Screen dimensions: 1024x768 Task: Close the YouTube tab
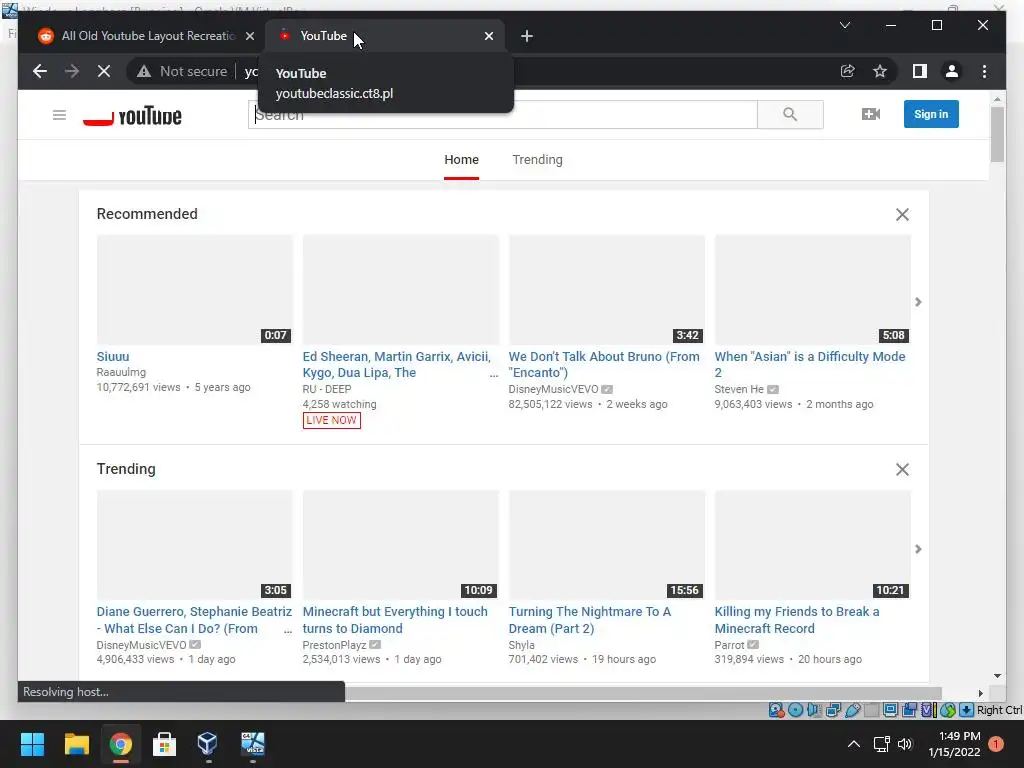click(489, 37)
